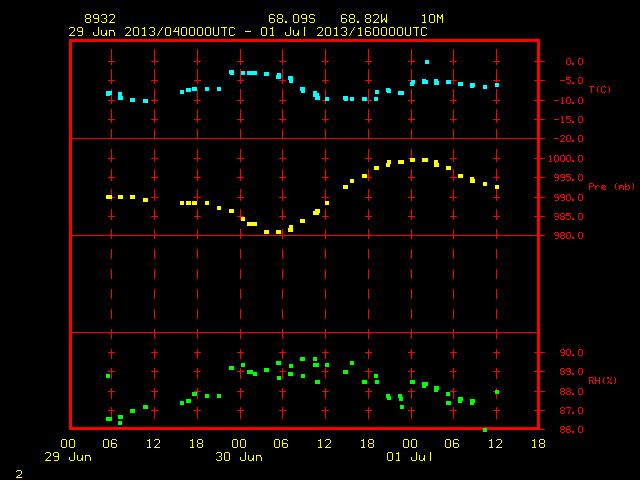Select the 1000.0 pressure tick label
The height and width of the screenshot is (480, 640).
click(x=566, y=159)
